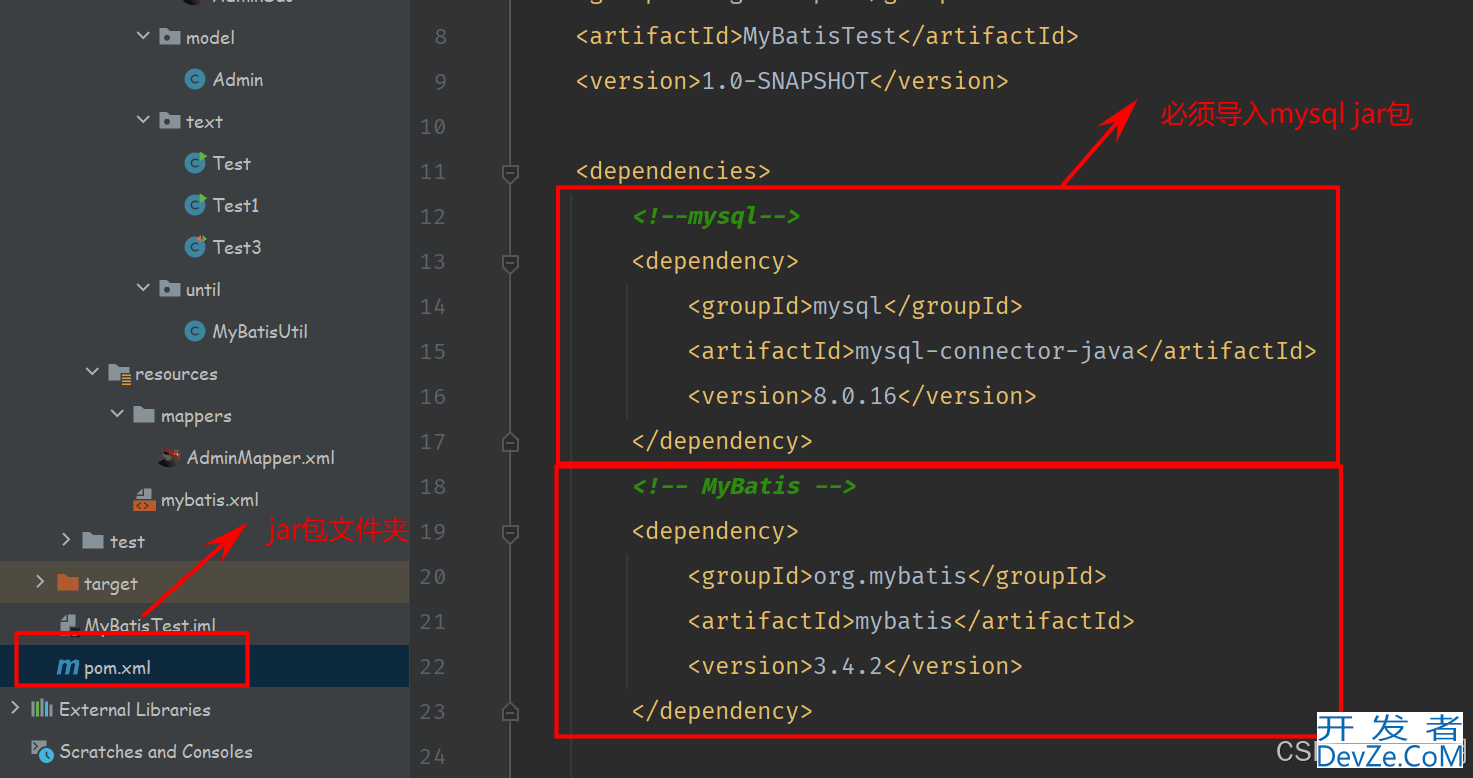Select Scratches and Consoles entry

pyautogui.click(x=156, y=751)
